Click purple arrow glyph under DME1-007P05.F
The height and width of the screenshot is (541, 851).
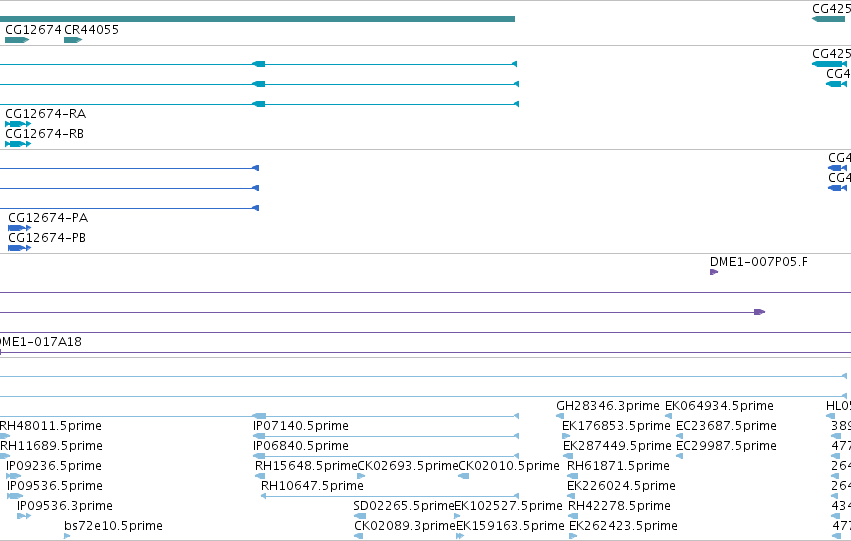[714, 272]
